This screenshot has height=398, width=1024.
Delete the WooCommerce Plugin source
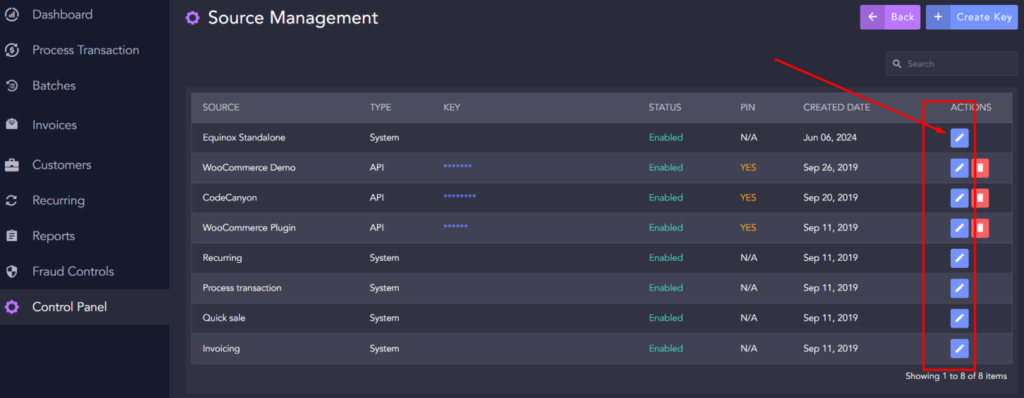[x=980, y=228]
